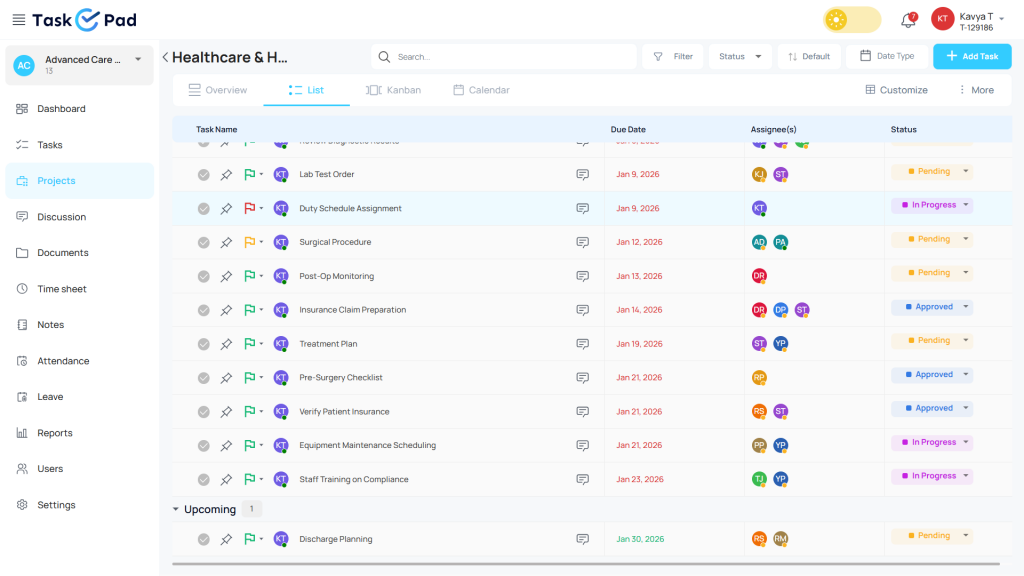Tick the Pre-Surgery Checklist completion circle
The image size is (1024, 576).
point(203,378)
